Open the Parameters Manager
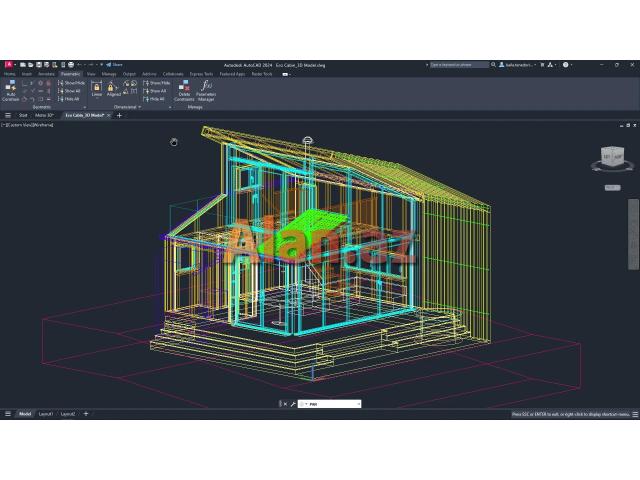The height and width of the screenshot is (480, 640). (206, 91)
